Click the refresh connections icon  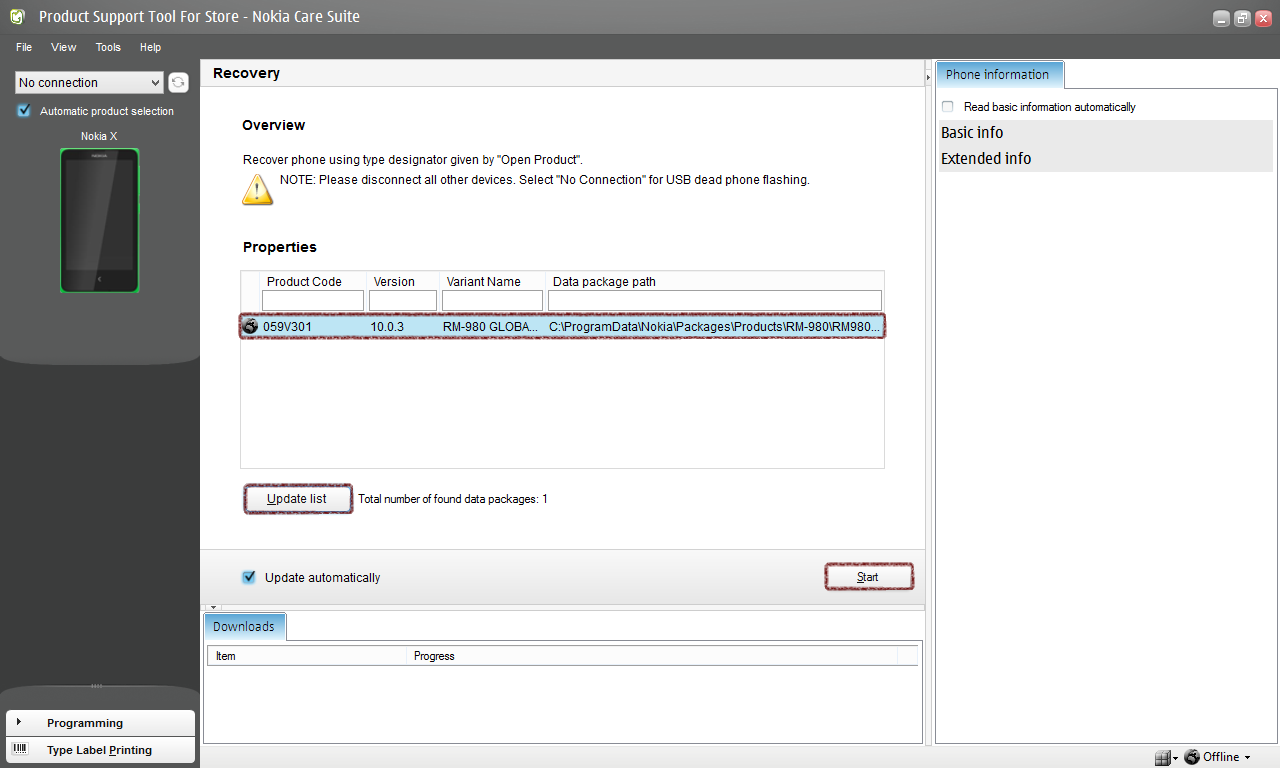(x=178, y=83)
